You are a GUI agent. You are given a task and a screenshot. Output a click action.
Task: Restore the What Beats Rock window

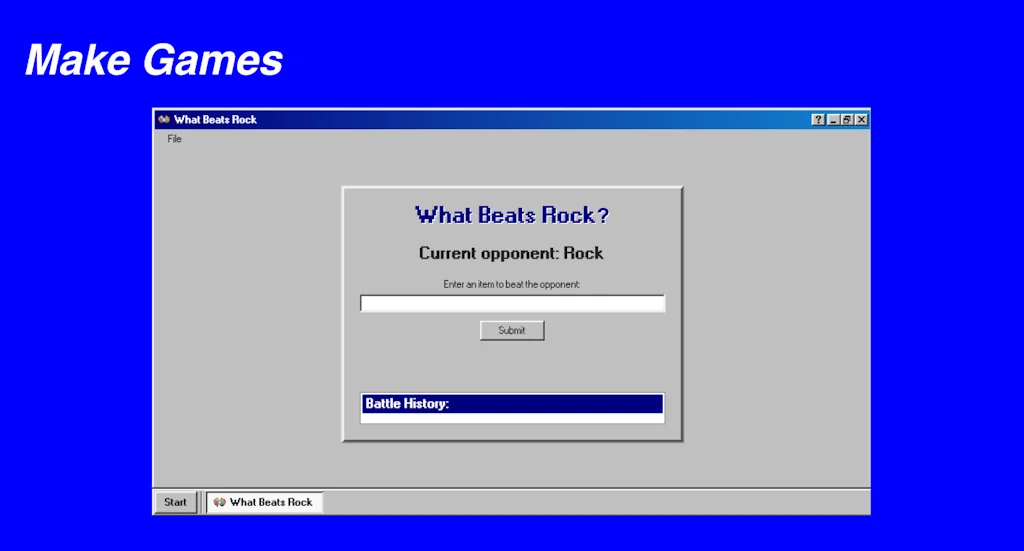tap(847, 119)
